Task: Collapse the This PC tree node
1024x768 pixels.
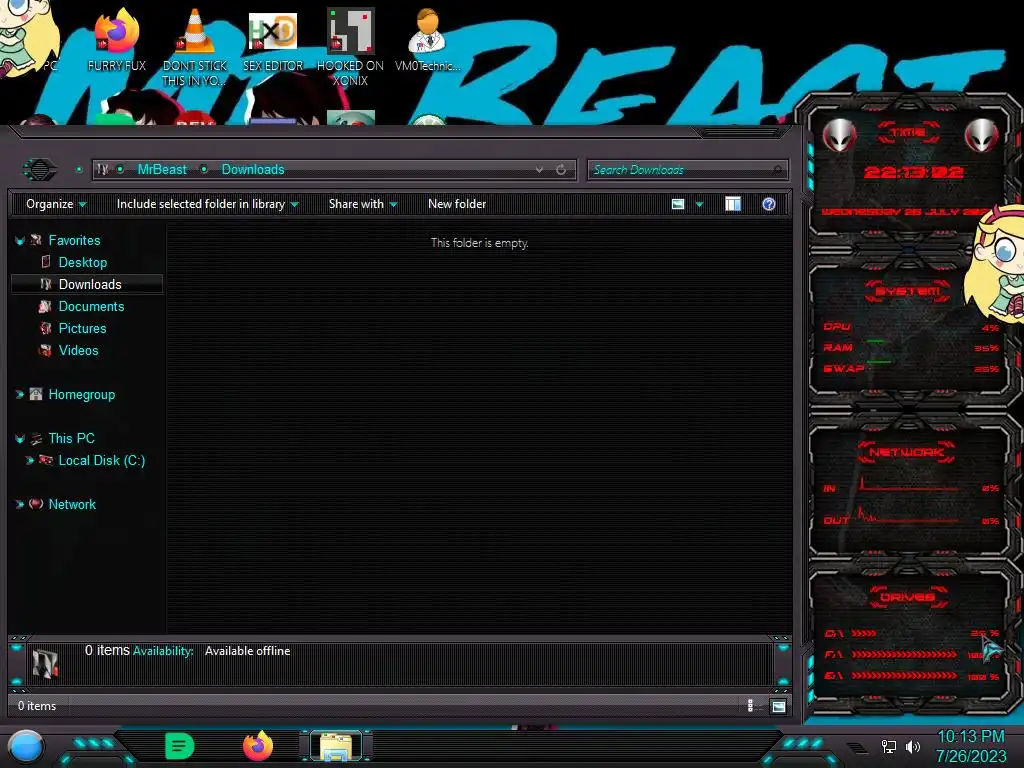Action: point(20,439)
